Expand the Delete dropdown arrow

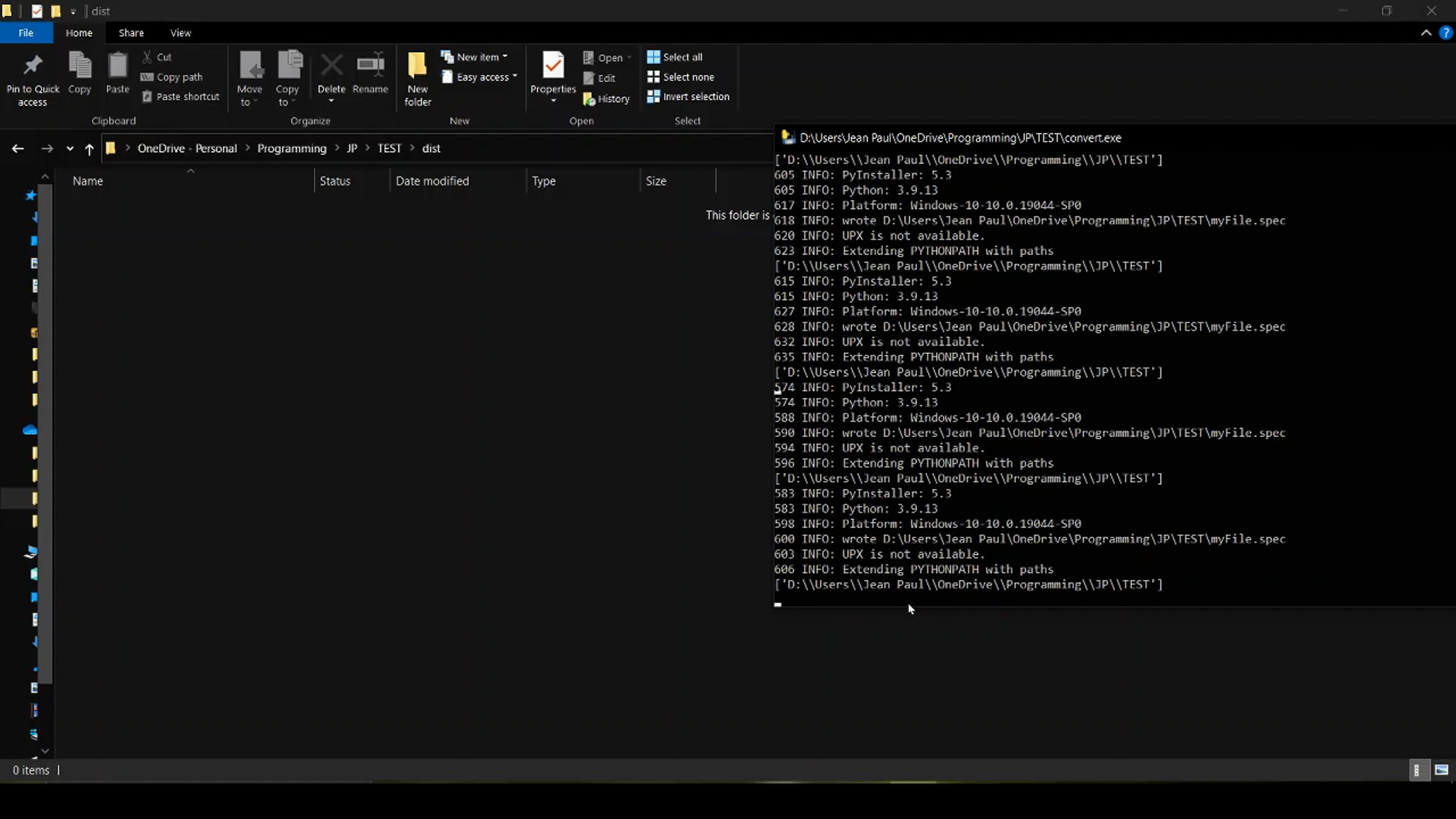[x=331, y=101]
